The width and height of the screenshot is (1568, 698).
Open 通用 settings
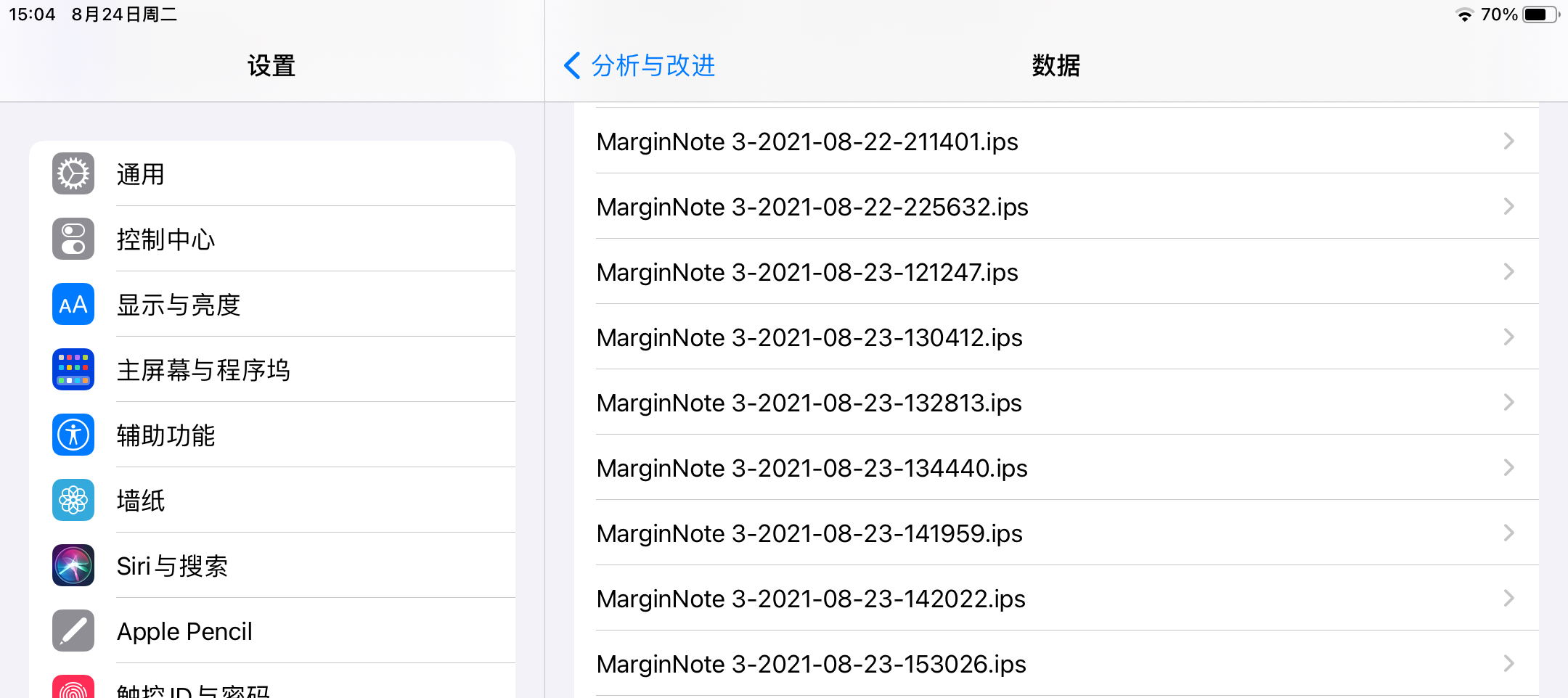click(272, 173)
